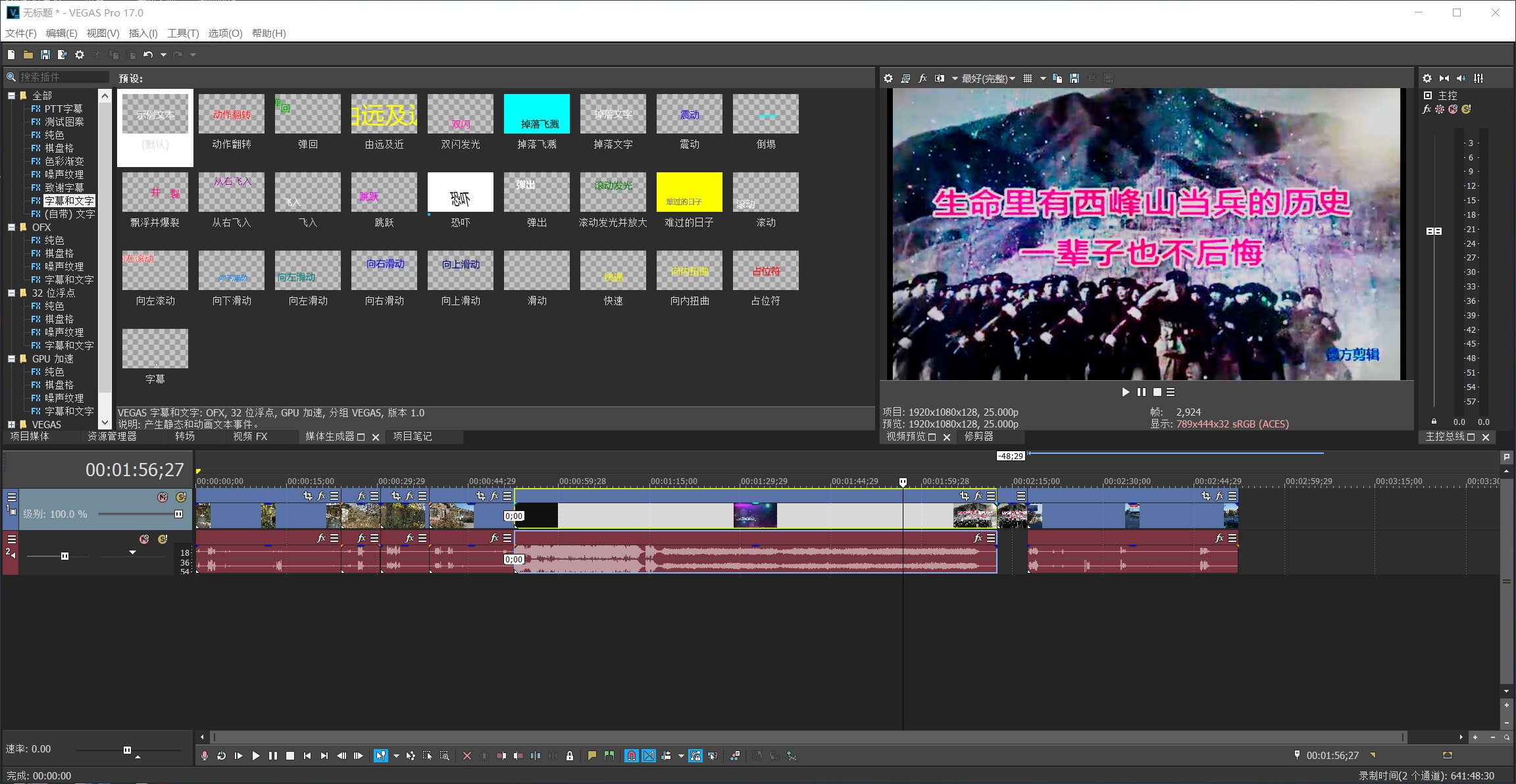Select the selection edit tool
Screen dimensions: 1516x784
(x=428, y=756)
